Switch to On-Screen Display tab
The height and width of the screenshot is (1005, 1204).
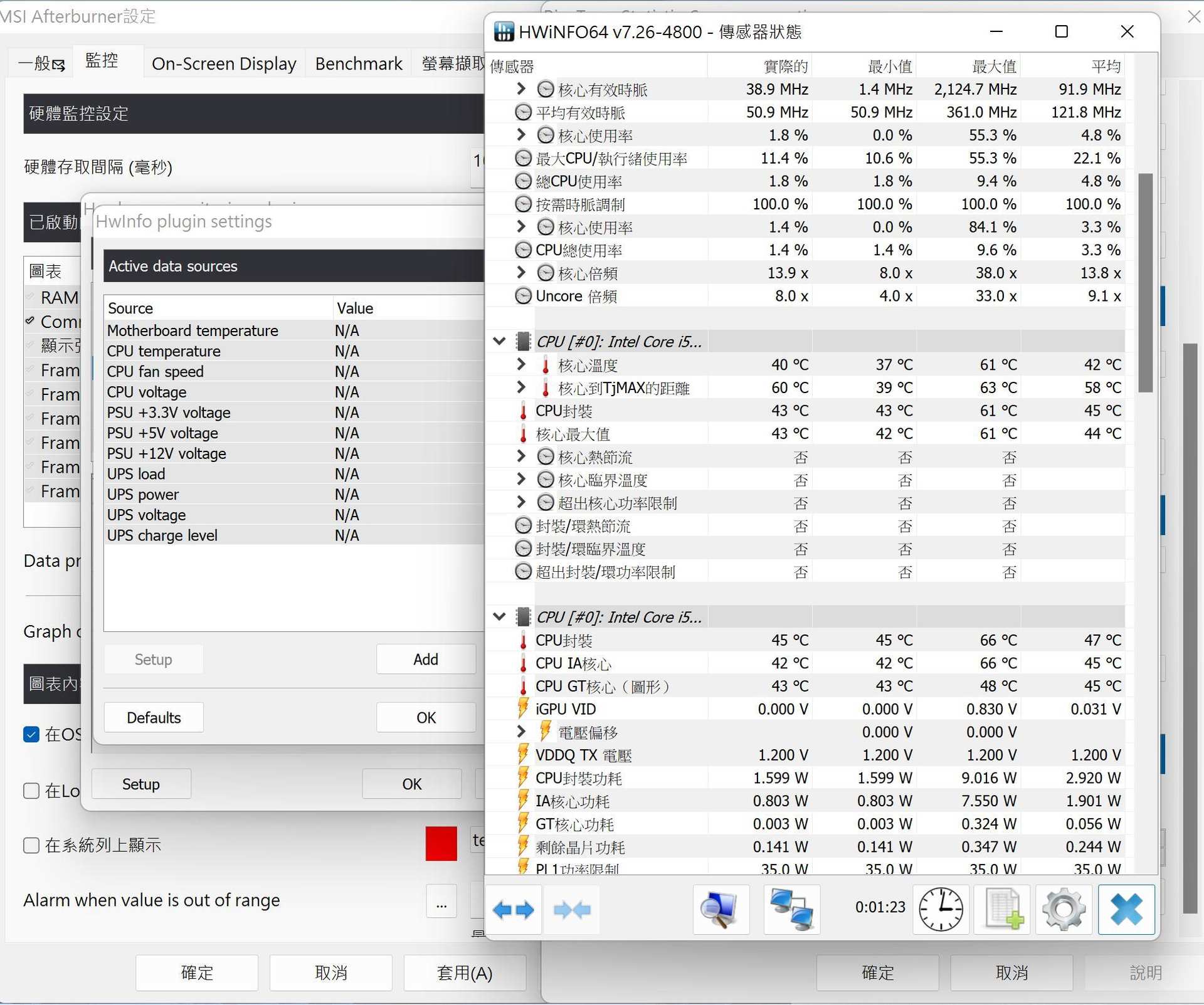click(224, 63)
